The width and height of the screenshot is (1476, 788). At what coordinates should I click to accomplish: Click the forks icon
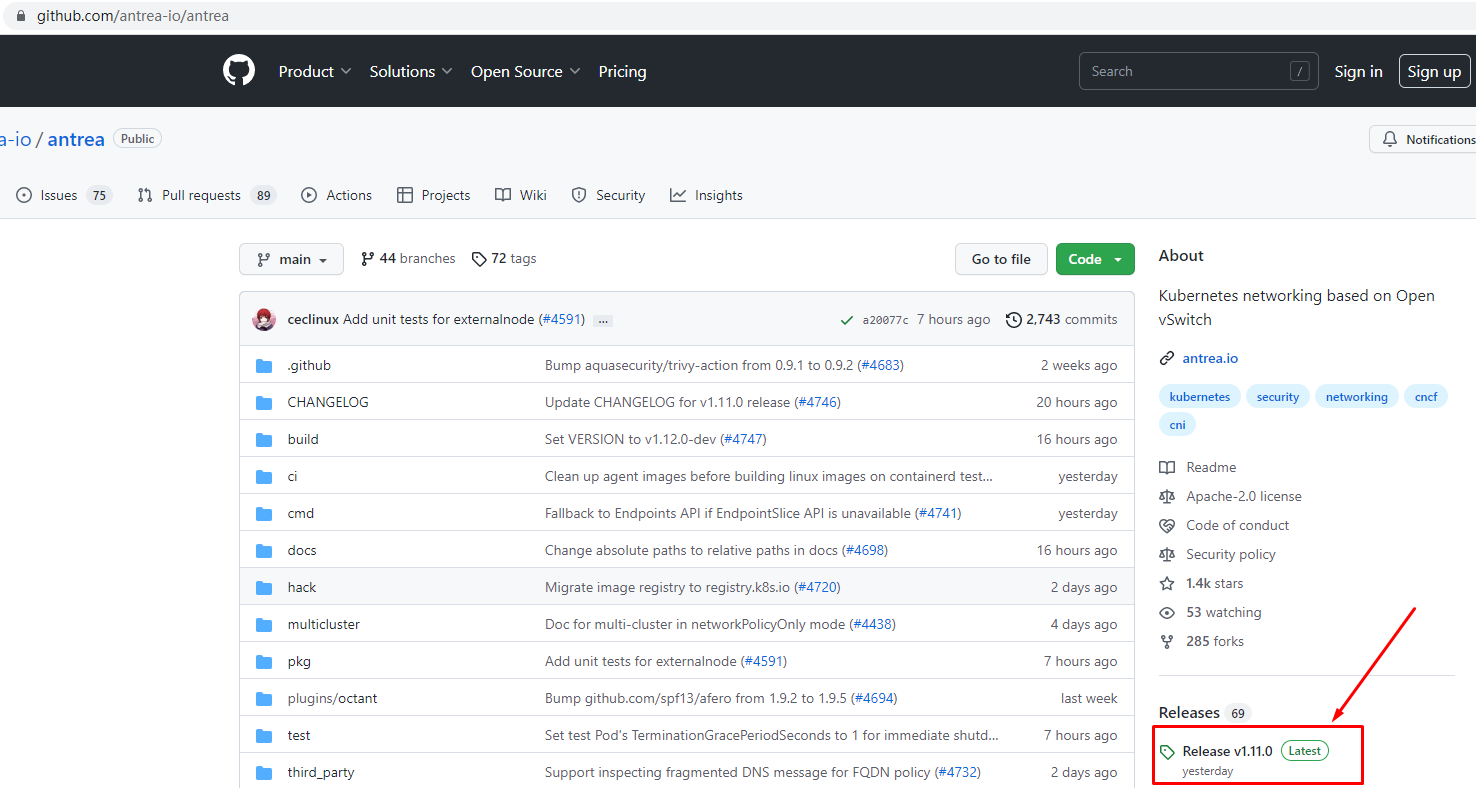[x=1167, y=641]
